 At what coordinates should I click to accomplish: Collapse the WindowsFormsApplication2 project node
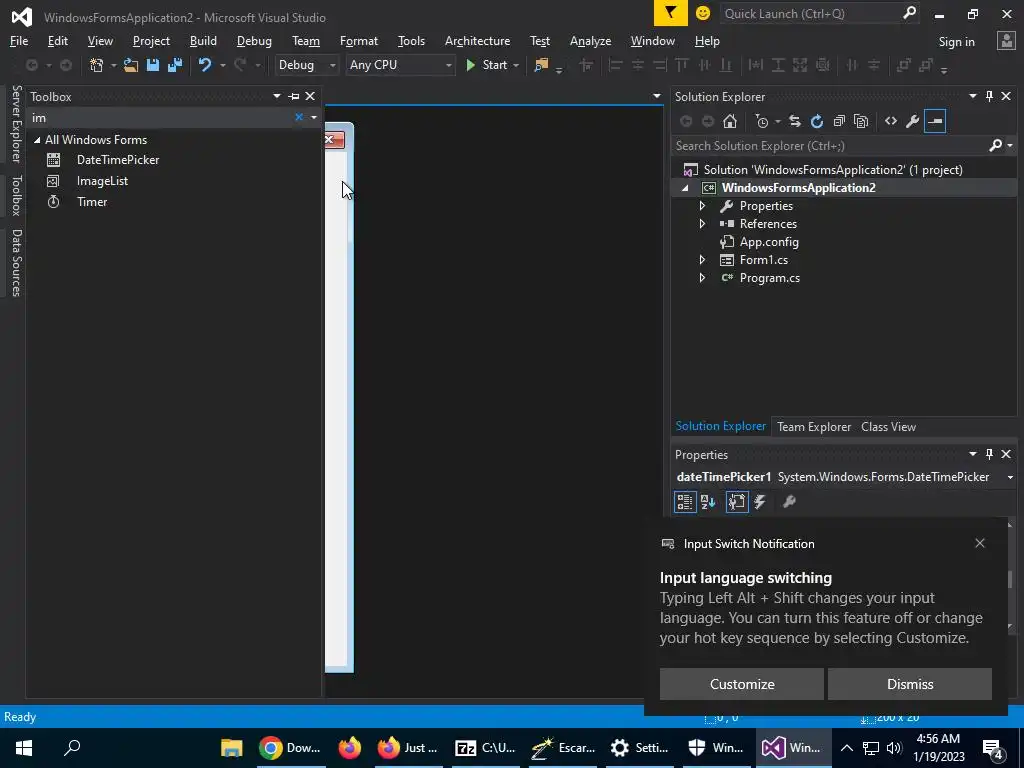coord(685,188)
